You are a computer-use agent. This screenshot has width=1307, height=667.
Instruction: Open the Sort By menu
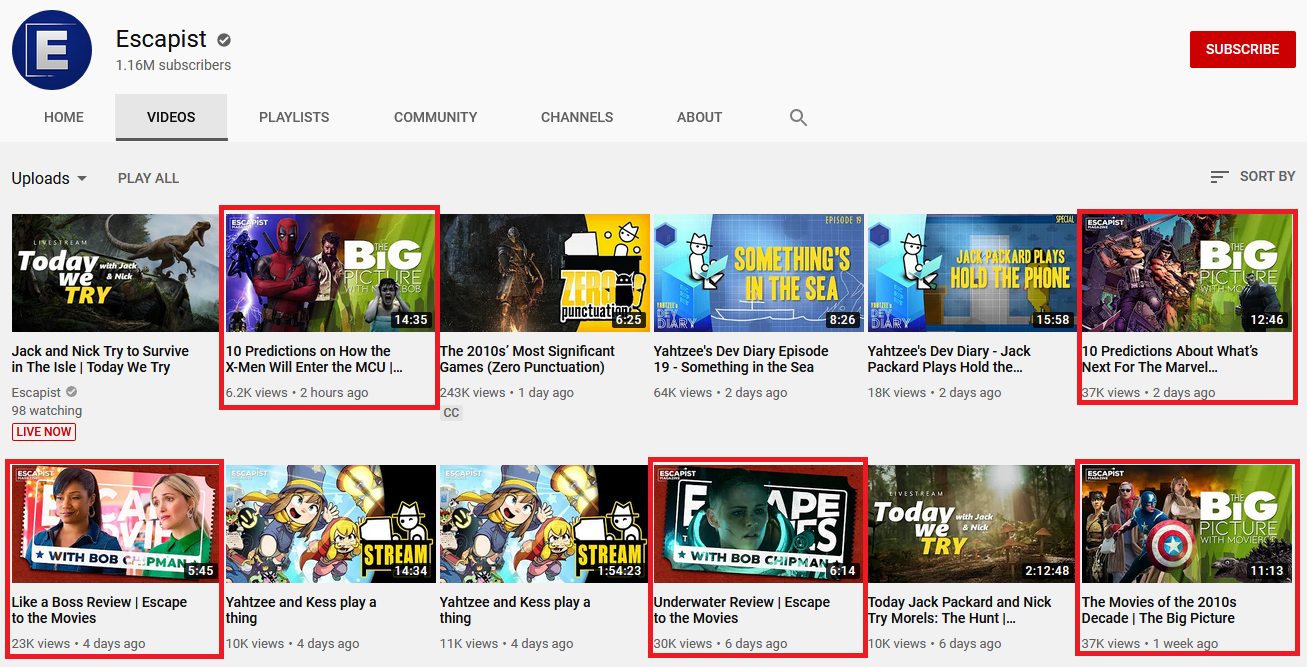(x=1252, y=176)
